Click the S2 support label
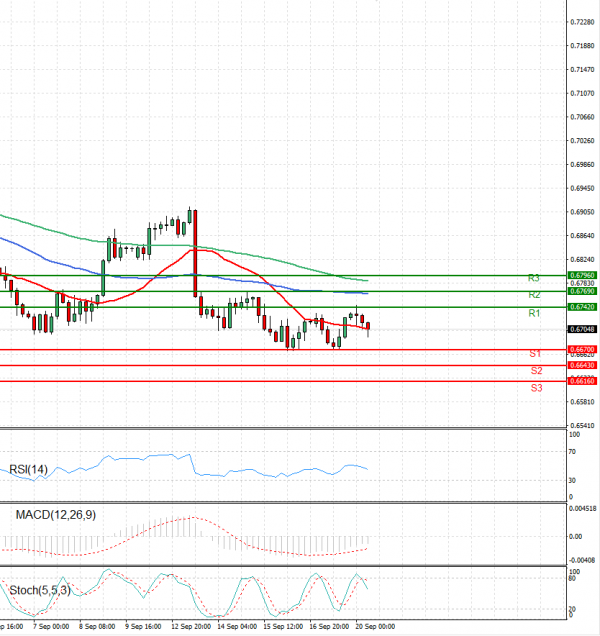The image size is (600, 636). (x=536, y=371)
